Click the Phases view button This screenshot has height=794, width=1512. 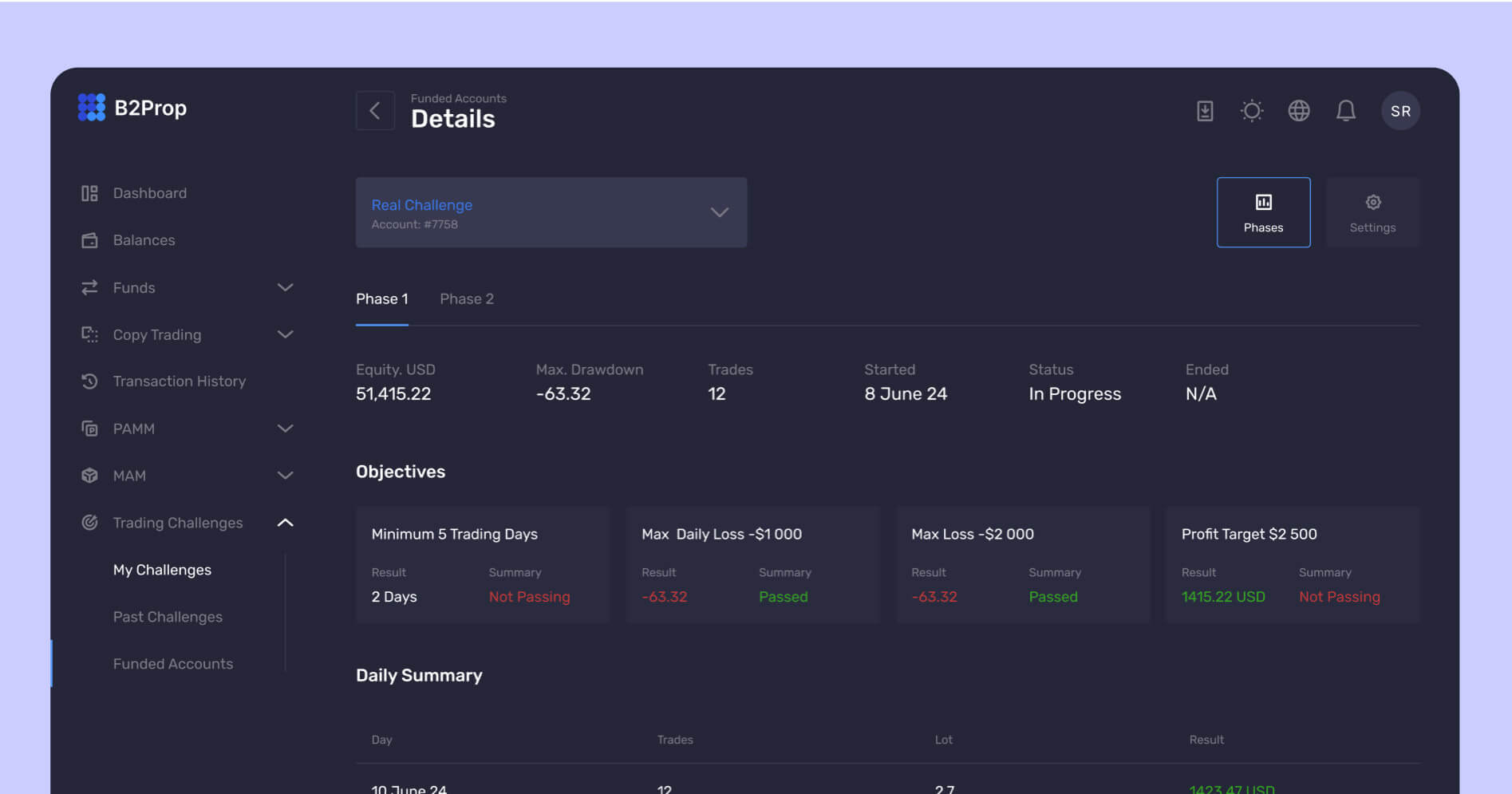click(x=1262, y=212)
